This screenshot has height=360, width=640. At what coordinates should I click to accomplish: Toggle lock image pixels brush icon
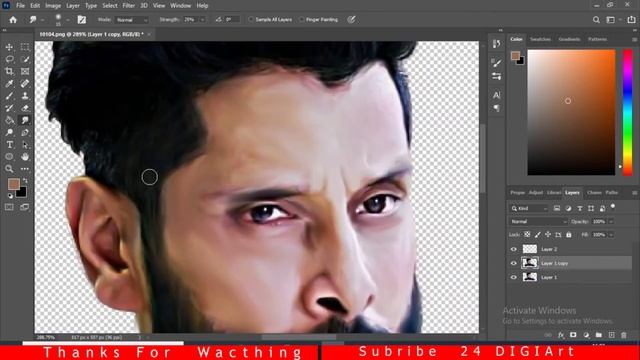click(538, 235)
